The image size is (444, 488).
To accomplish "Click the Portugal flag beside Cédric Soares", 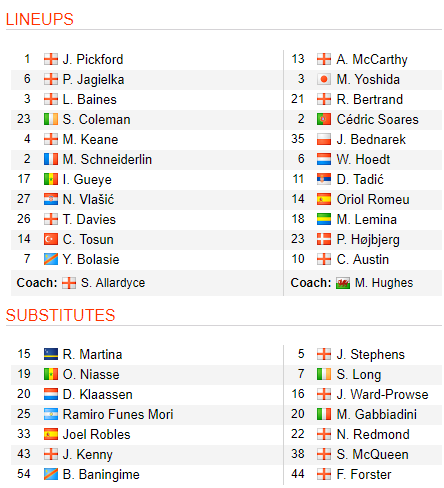I will click(324, 119).
